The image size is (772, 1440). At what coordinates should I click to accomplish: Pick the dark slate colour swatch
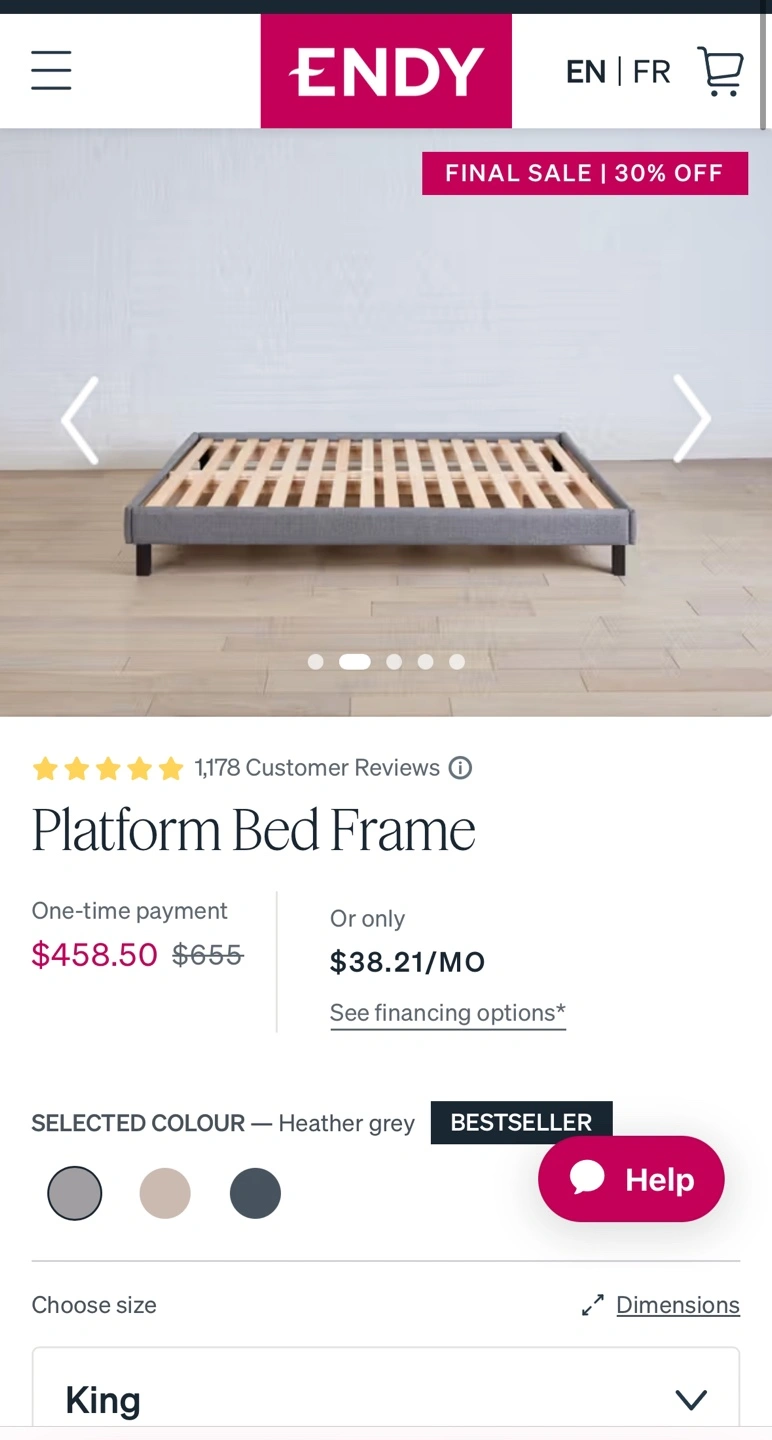pyautogui.click(x=255, y=1193)
